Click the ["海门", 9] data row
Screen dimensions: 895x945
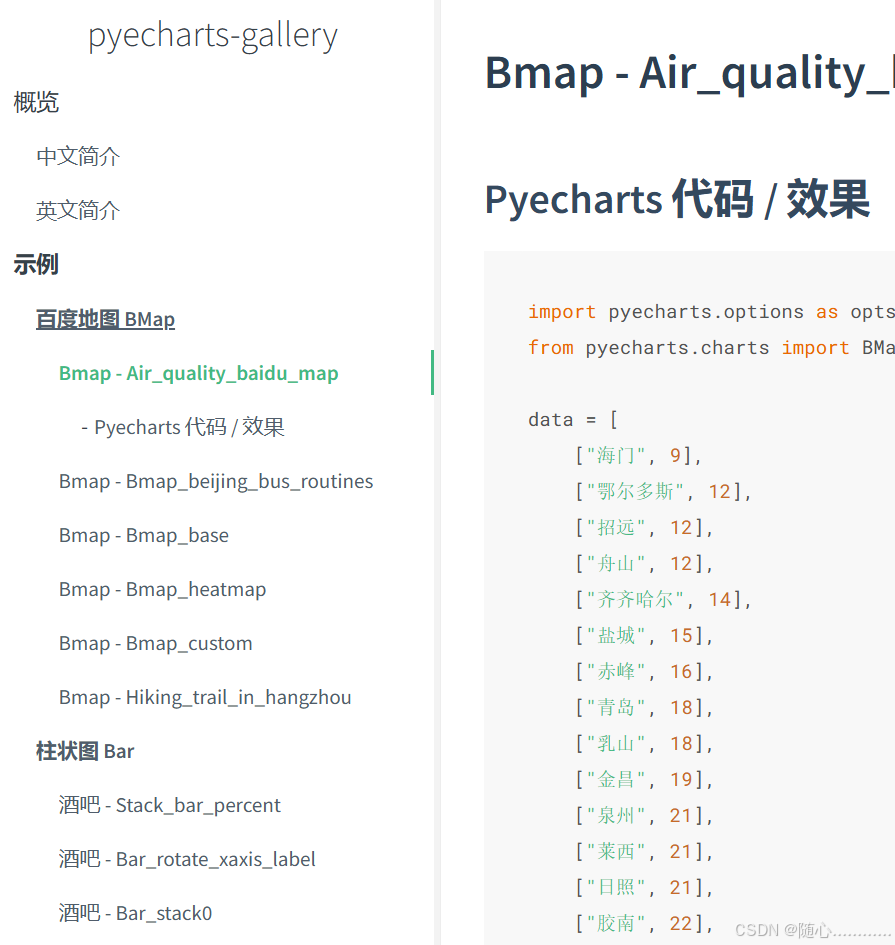click(639, 456)
